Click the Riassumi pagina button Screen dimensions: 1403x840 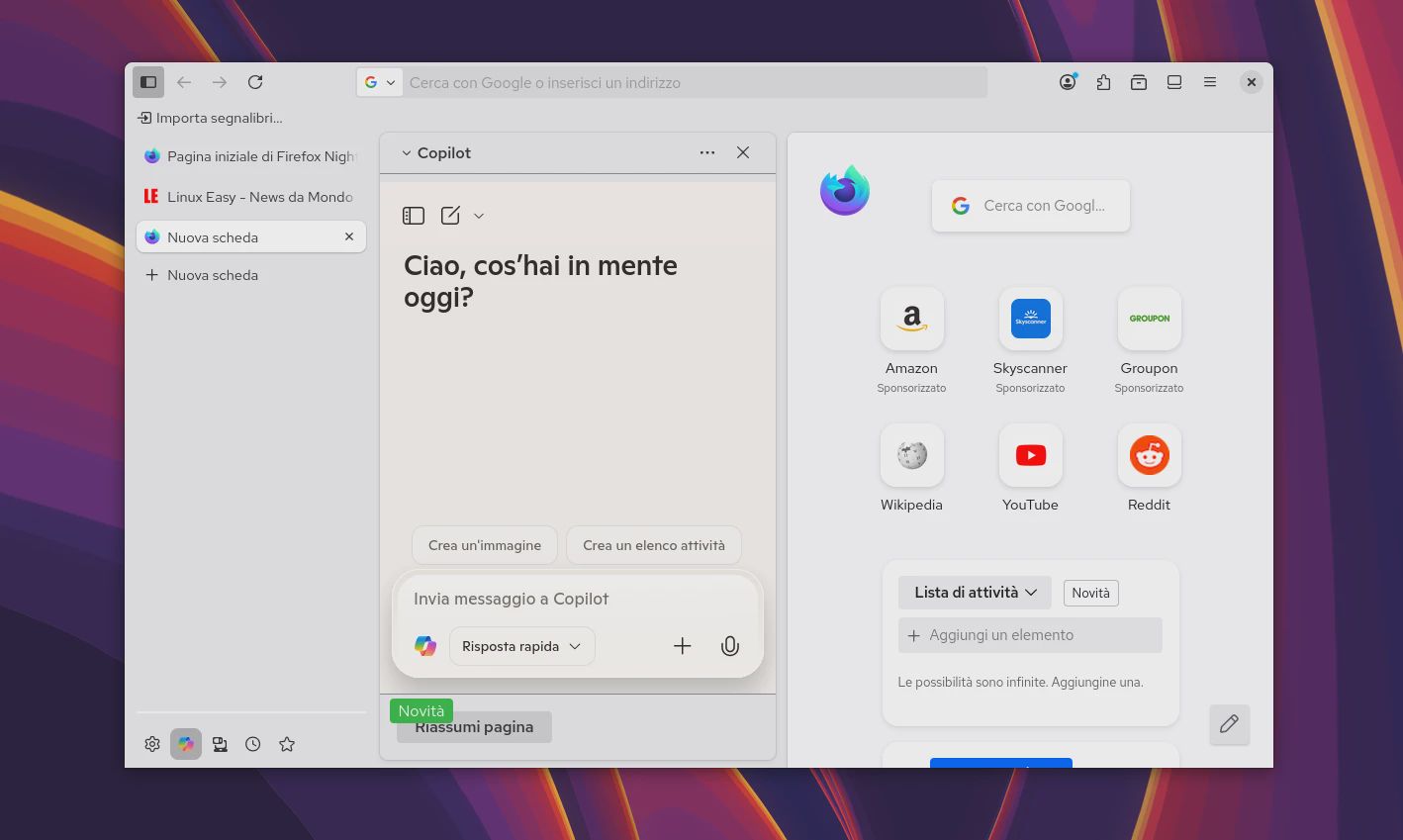[474, 727]
